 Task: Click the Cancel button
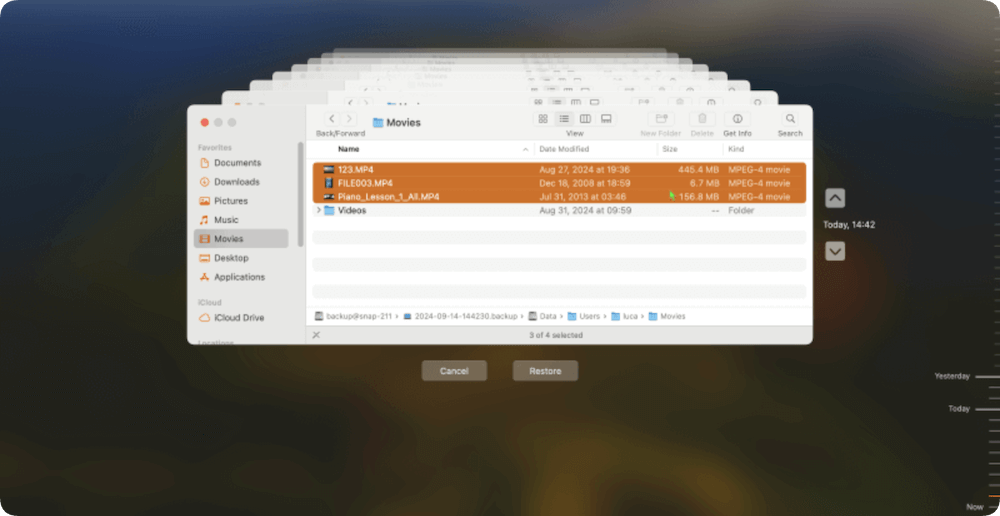click(454, 371)
